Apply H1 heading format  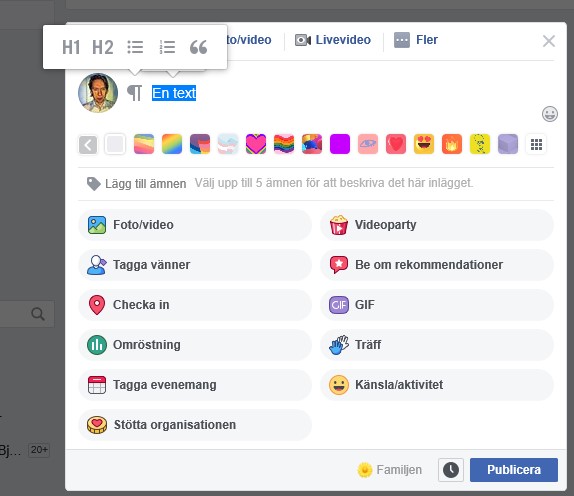71,47
